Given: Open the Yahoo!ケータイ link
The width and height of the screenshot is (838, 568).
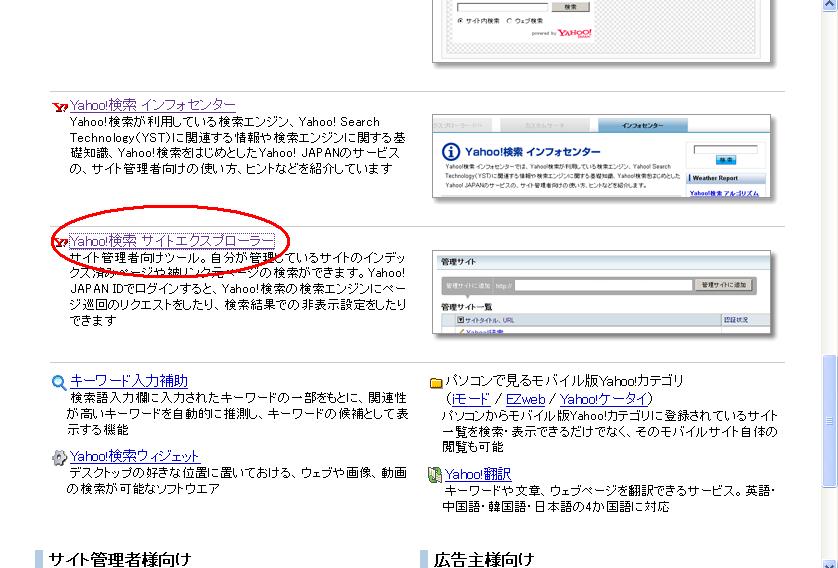Looking at the screenshot, I should coord(604,399).
